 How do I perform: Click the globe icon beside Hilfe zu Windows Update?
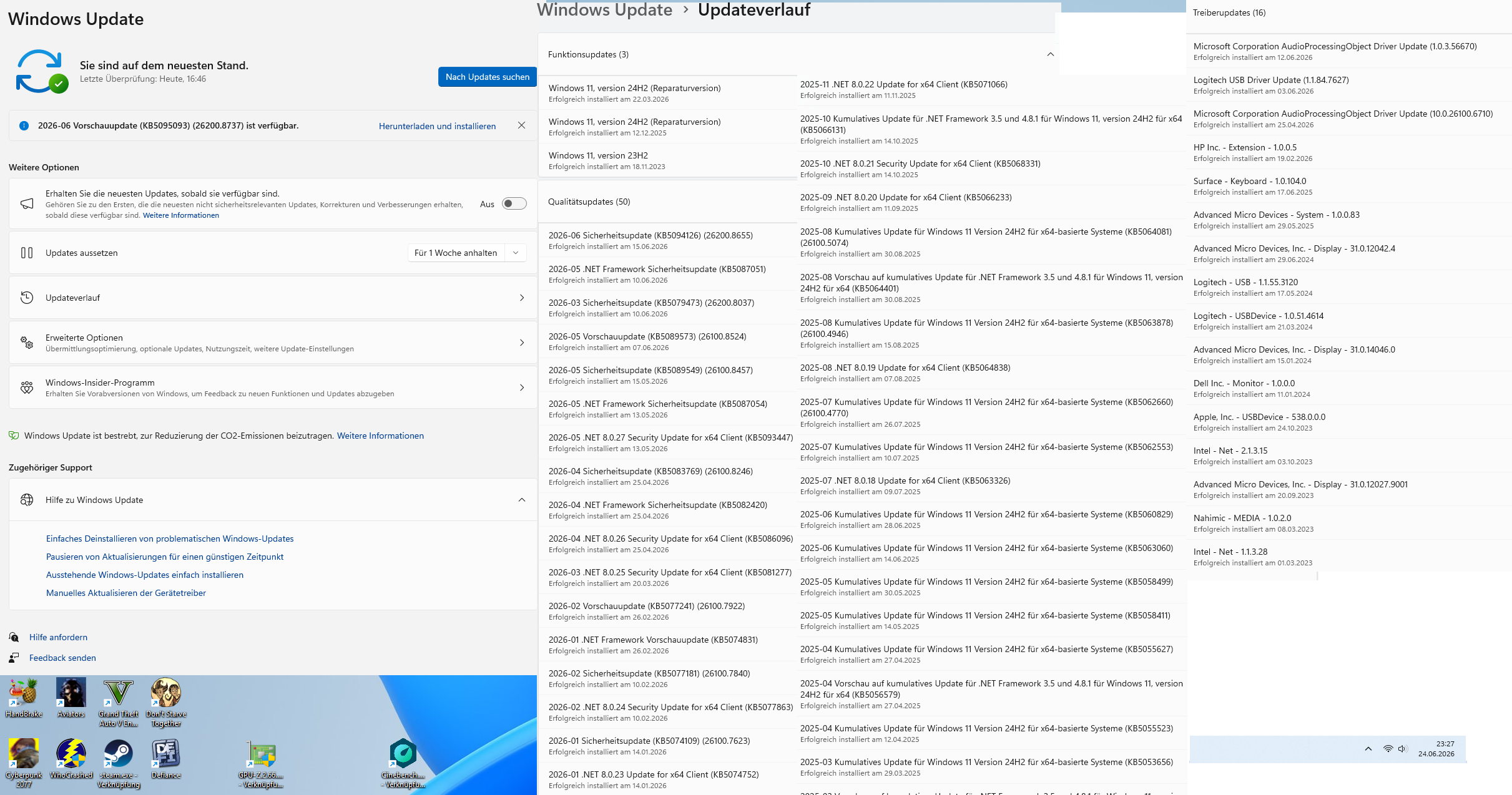click(x=27, y=500)
